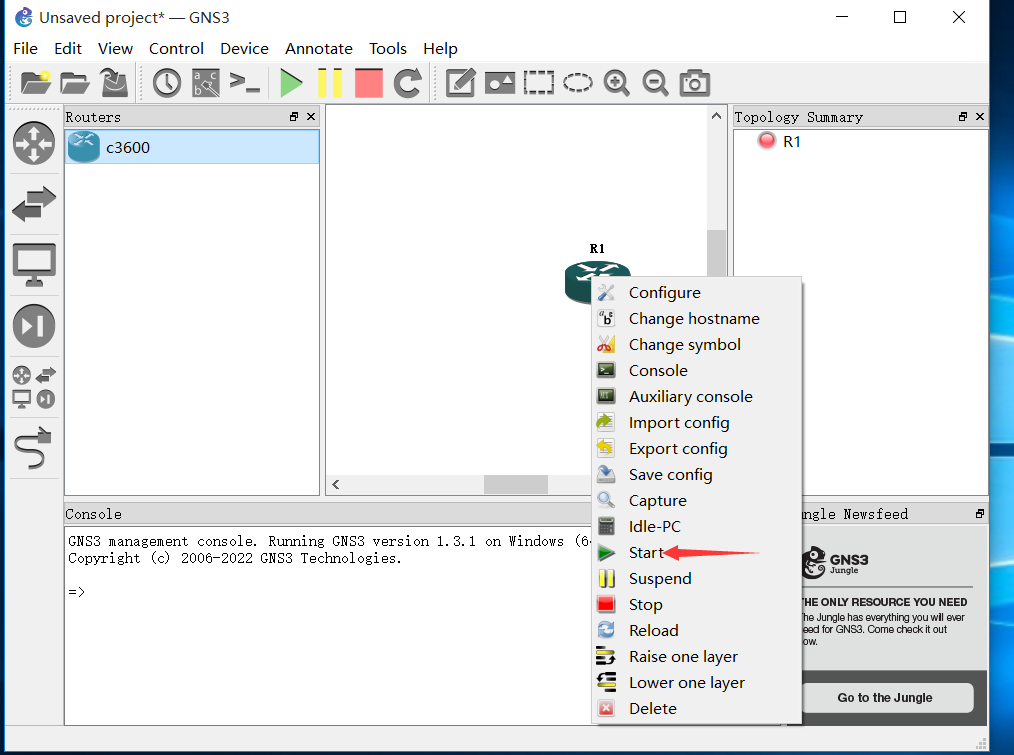The height and width of the screenshot is (755, 1014).
Task: Click the GNS3 management console text area
Action: tap(328, 625)
